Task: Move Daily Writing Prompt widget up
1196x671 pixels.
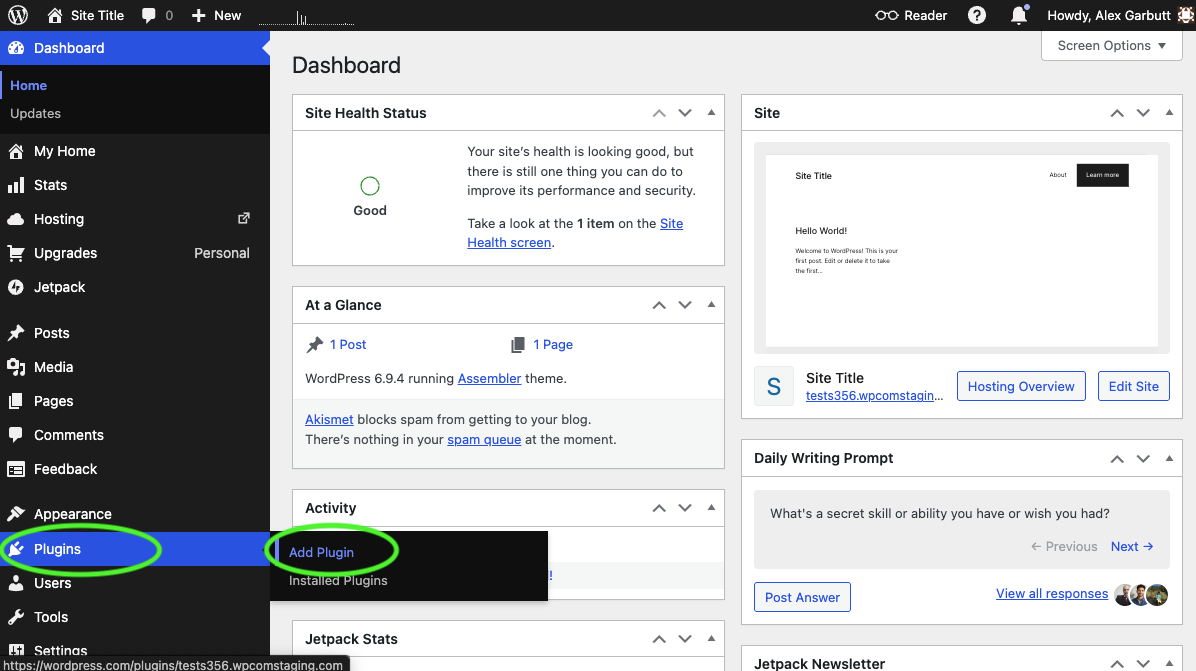Action: click(x=1117, y=458)
